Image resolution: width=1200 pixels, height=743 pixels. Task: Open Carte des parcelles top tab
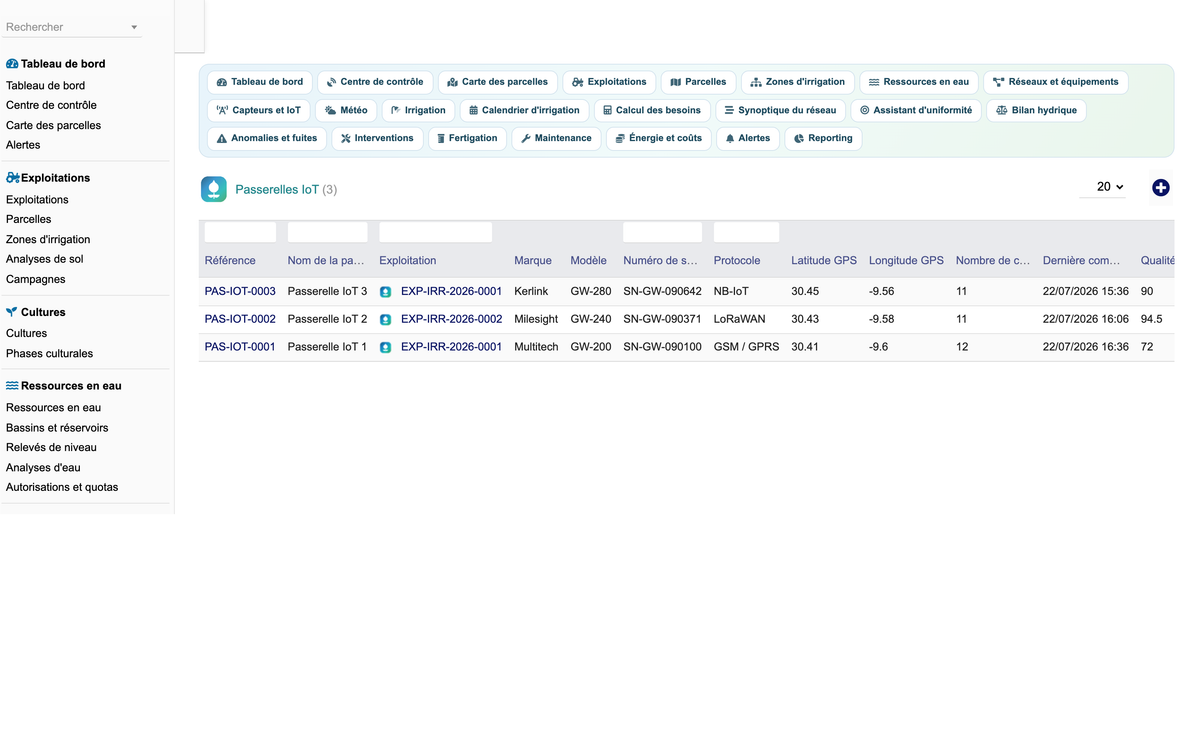click(x=497, y=82)
